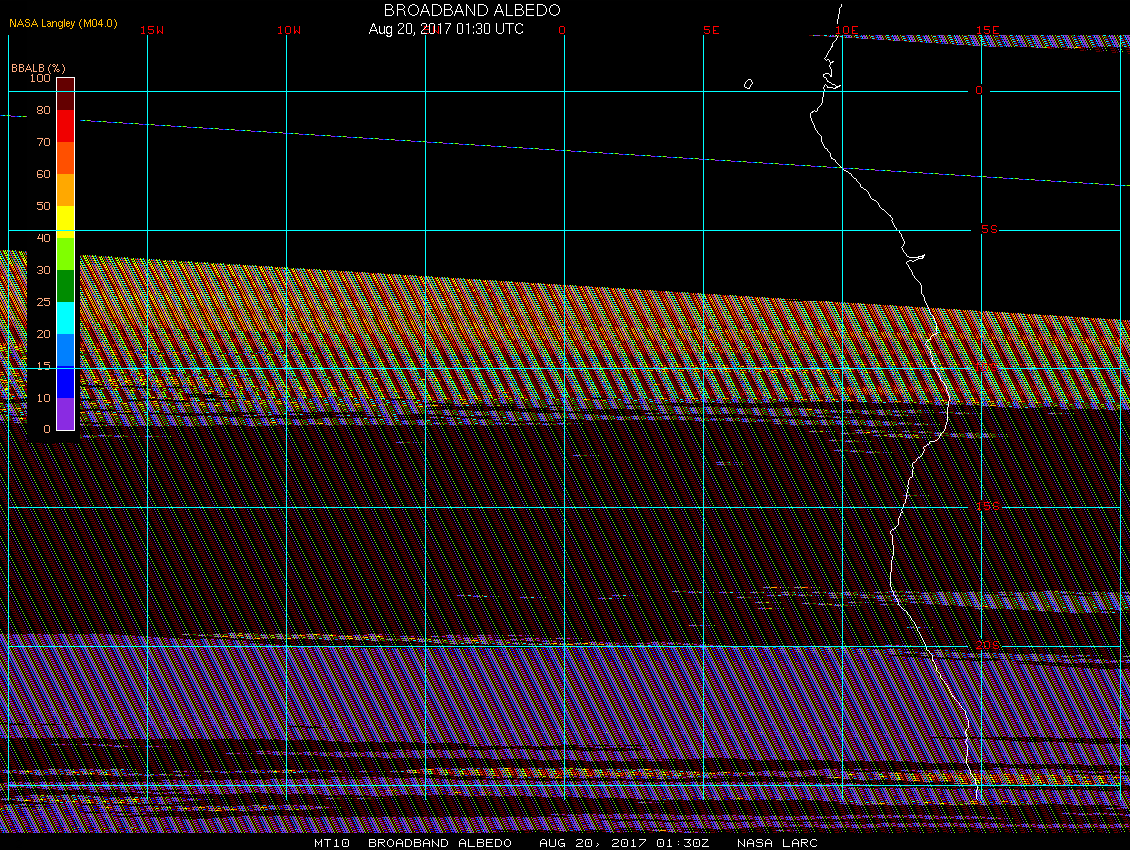1130x850 pixels.
Task: Click the MT10 text in footer
Action: (x=331, y=843)
